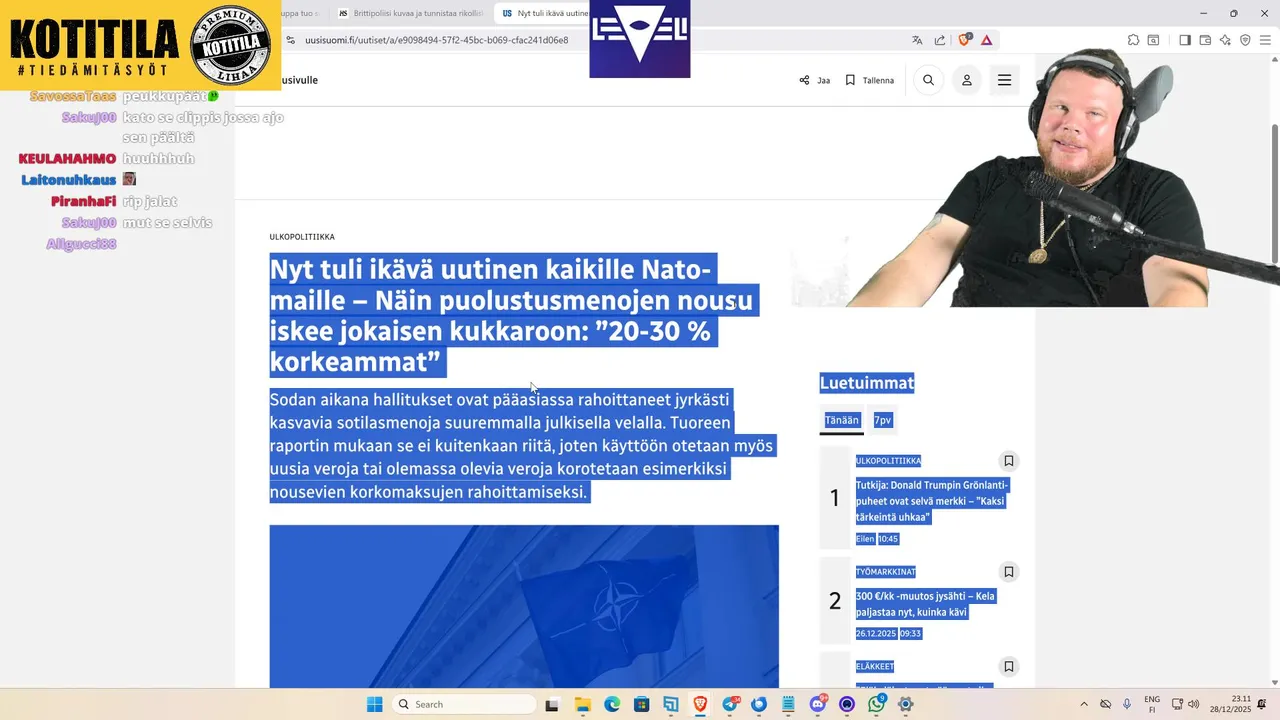Click the taskbar Search box
Viewport: 1280px width, 720px height.
[x=463, y=704]
